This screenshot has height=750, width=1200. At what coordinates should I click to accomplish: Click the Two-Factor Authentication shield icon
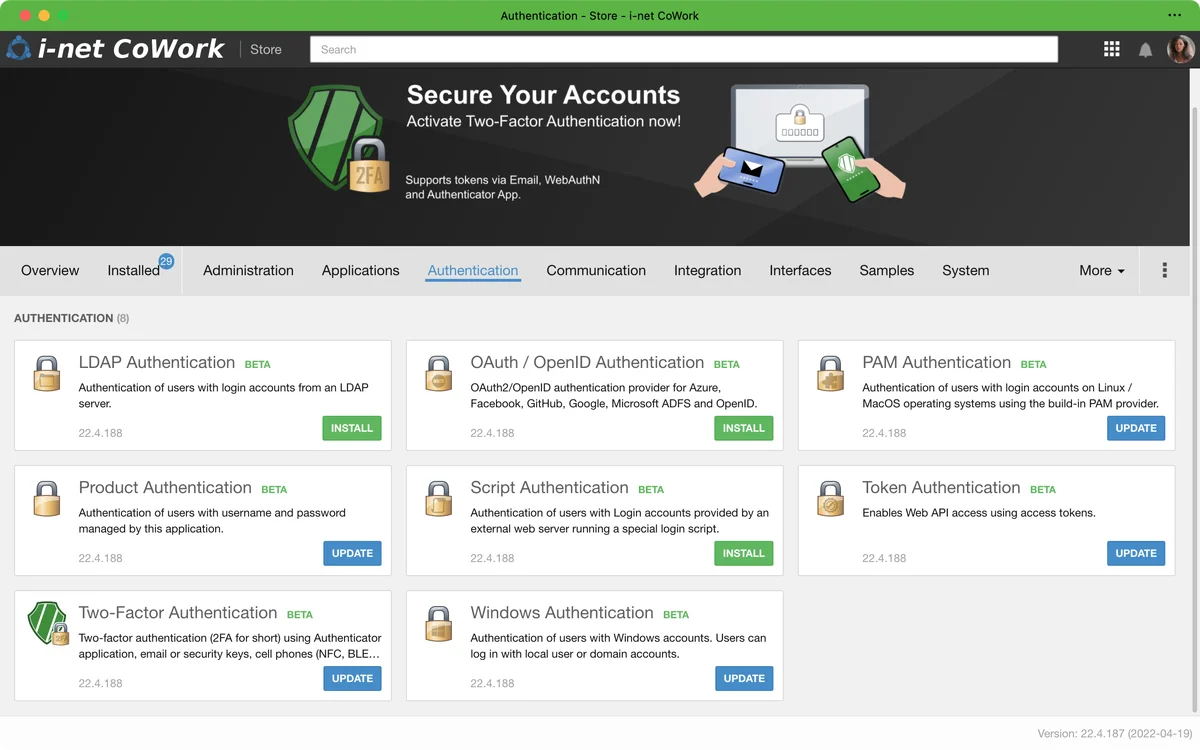47,623
